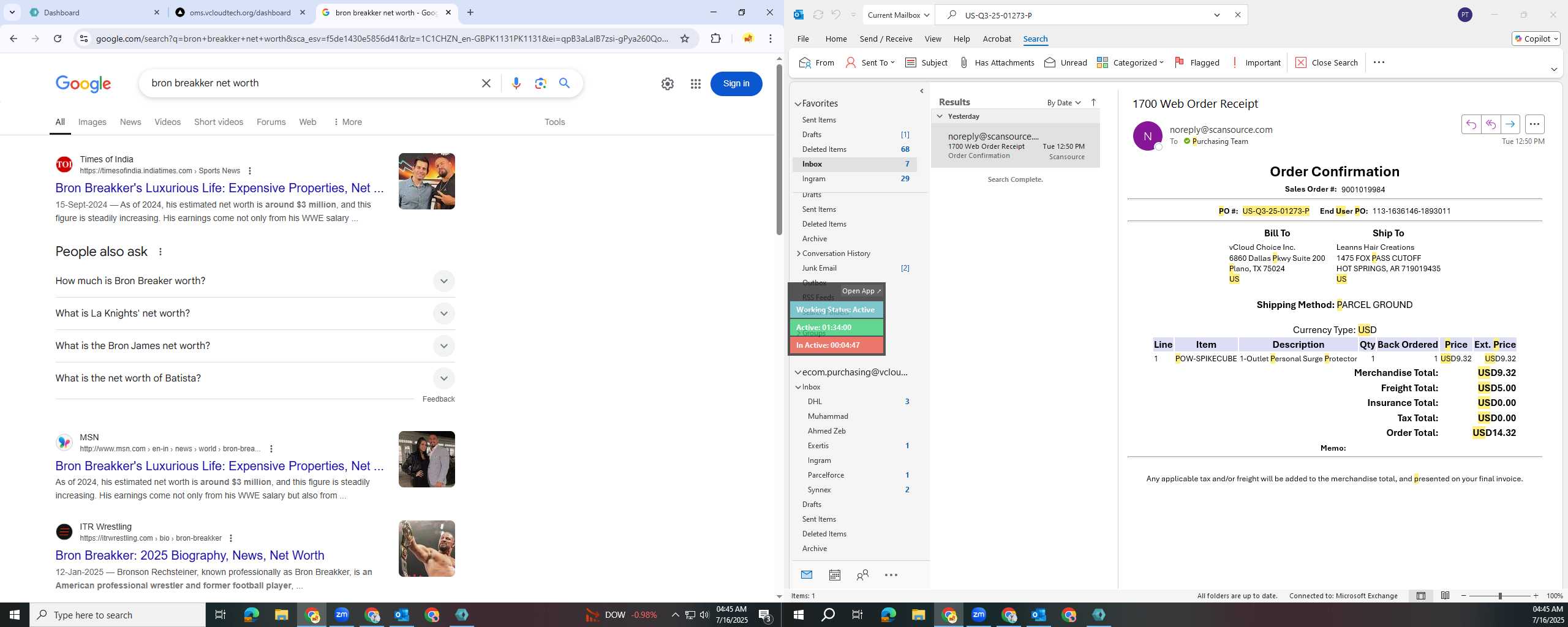
Task: Open the Google apps grid
Action: pyautogui.click(x=695, y=84)
